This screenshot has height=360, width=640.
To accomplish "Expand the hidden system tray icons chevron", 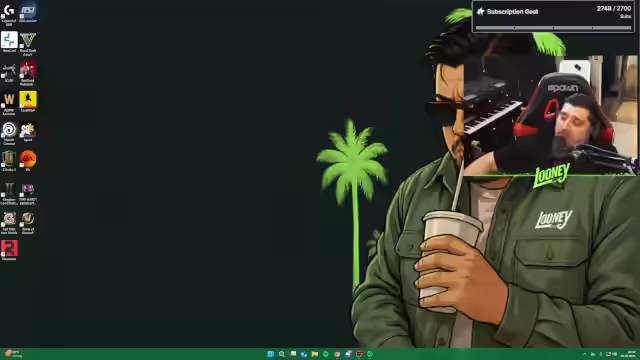I will [x=584, y=354].
